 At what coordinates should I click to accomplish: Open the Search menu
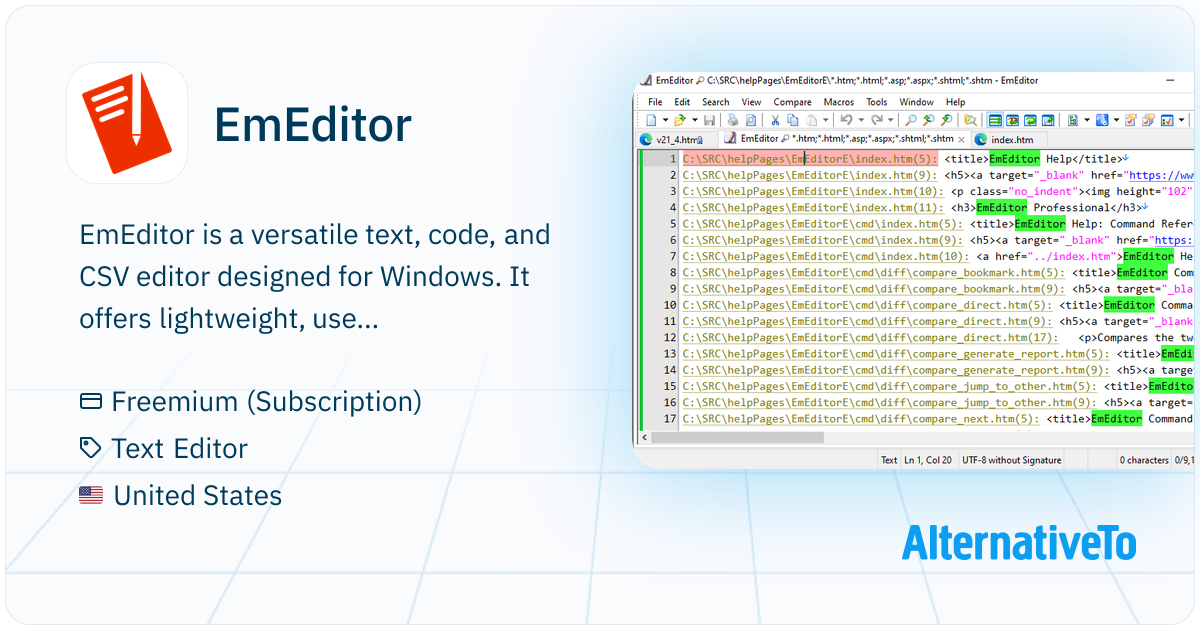715,102
